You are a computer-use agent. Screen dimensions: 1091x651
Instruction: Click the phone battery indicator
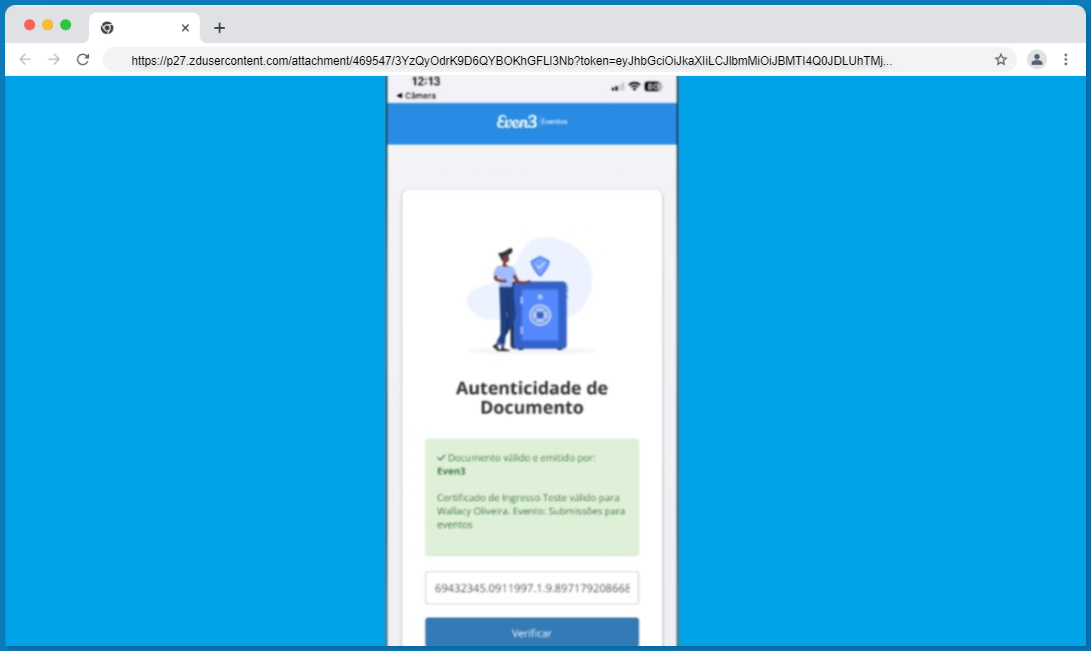(x=653, y=86)
